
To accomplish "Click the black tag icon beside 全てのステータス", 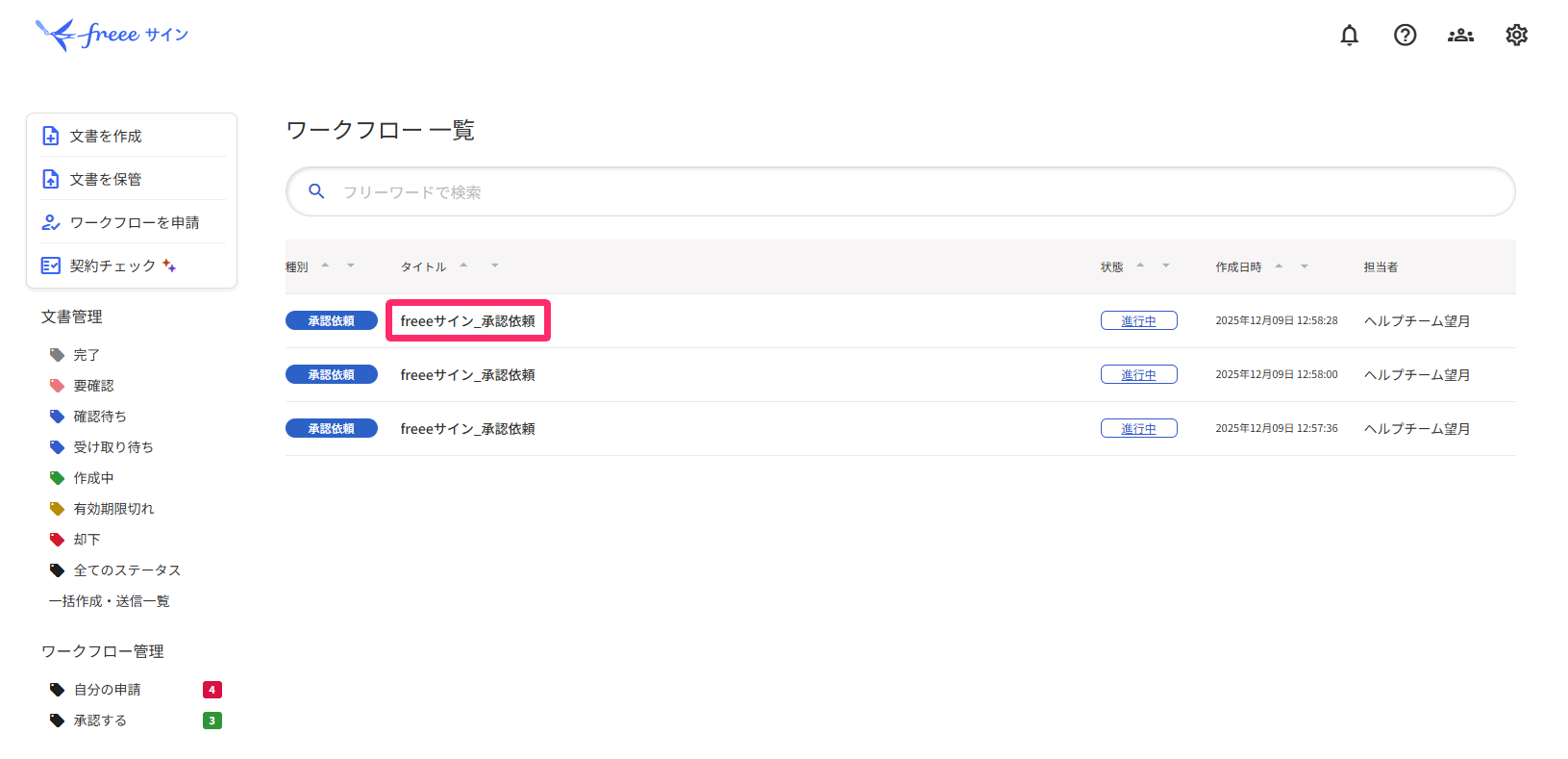I will coord(57,570).
